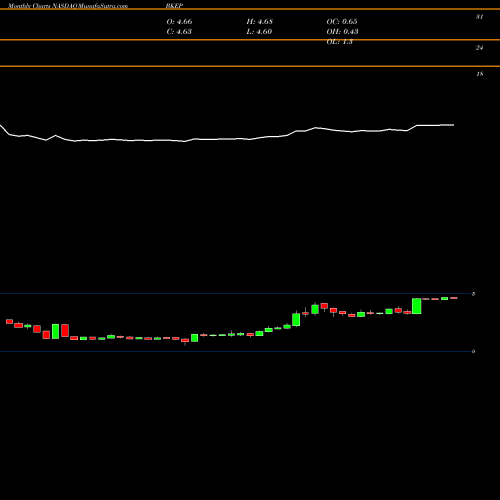Click the 0 price axis label
The image size is (500, 500).
coord(473,351)
